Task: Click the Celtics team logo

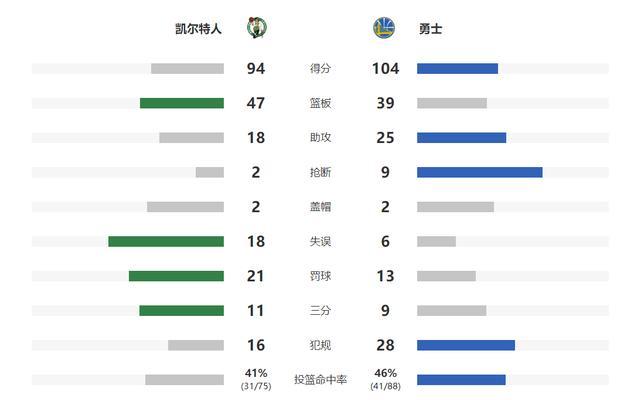Action: tap(257, 28)
